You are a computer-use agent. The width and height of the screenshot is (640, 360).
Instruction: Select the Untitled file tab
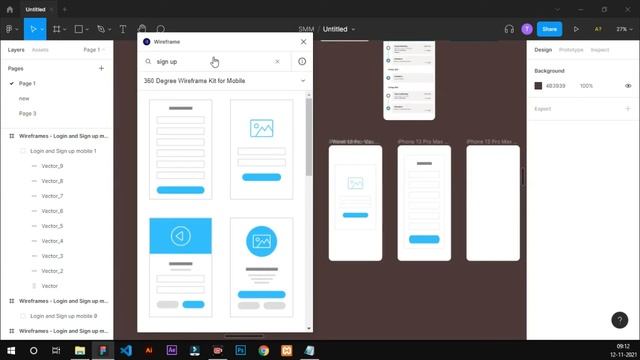pyautogui.click(x=36, y=9)
